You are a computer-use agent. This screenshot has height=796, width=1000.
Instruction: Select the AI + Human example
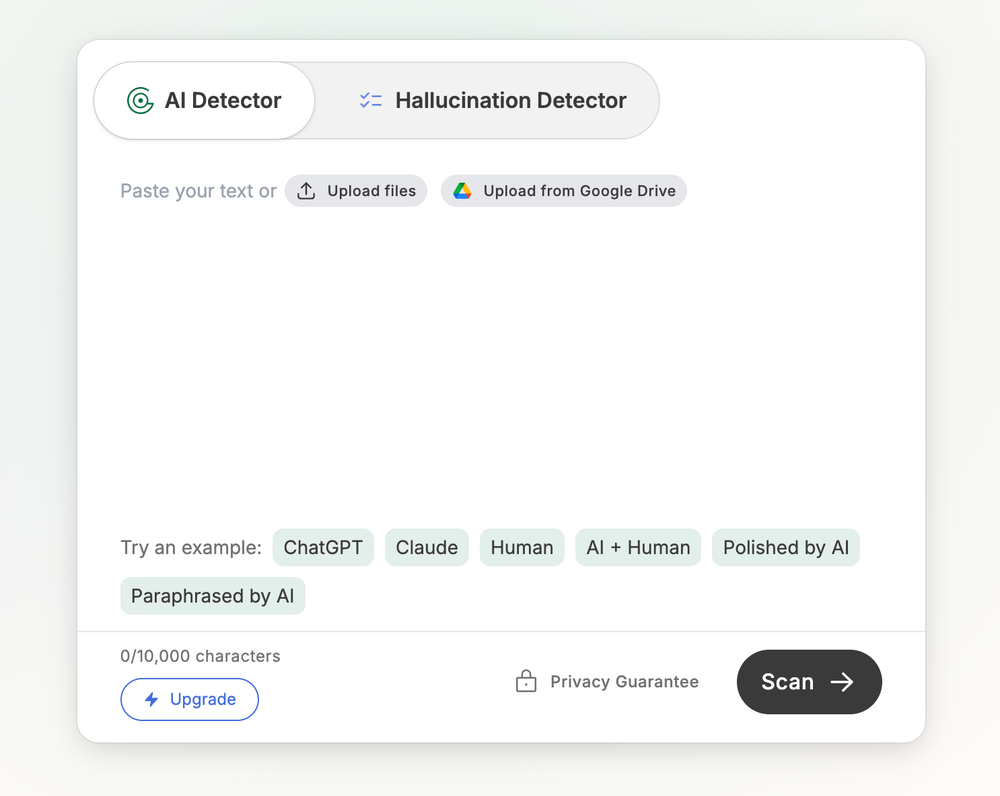(x=637, y=547)
